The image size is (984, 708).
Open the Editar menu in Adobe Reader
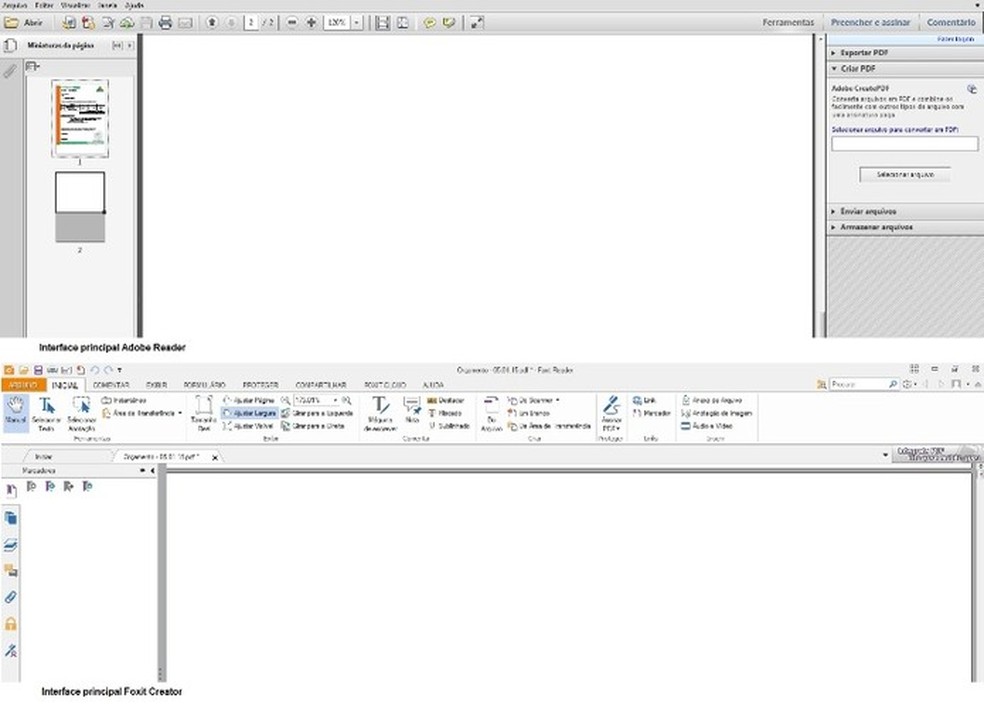[44, 5]
